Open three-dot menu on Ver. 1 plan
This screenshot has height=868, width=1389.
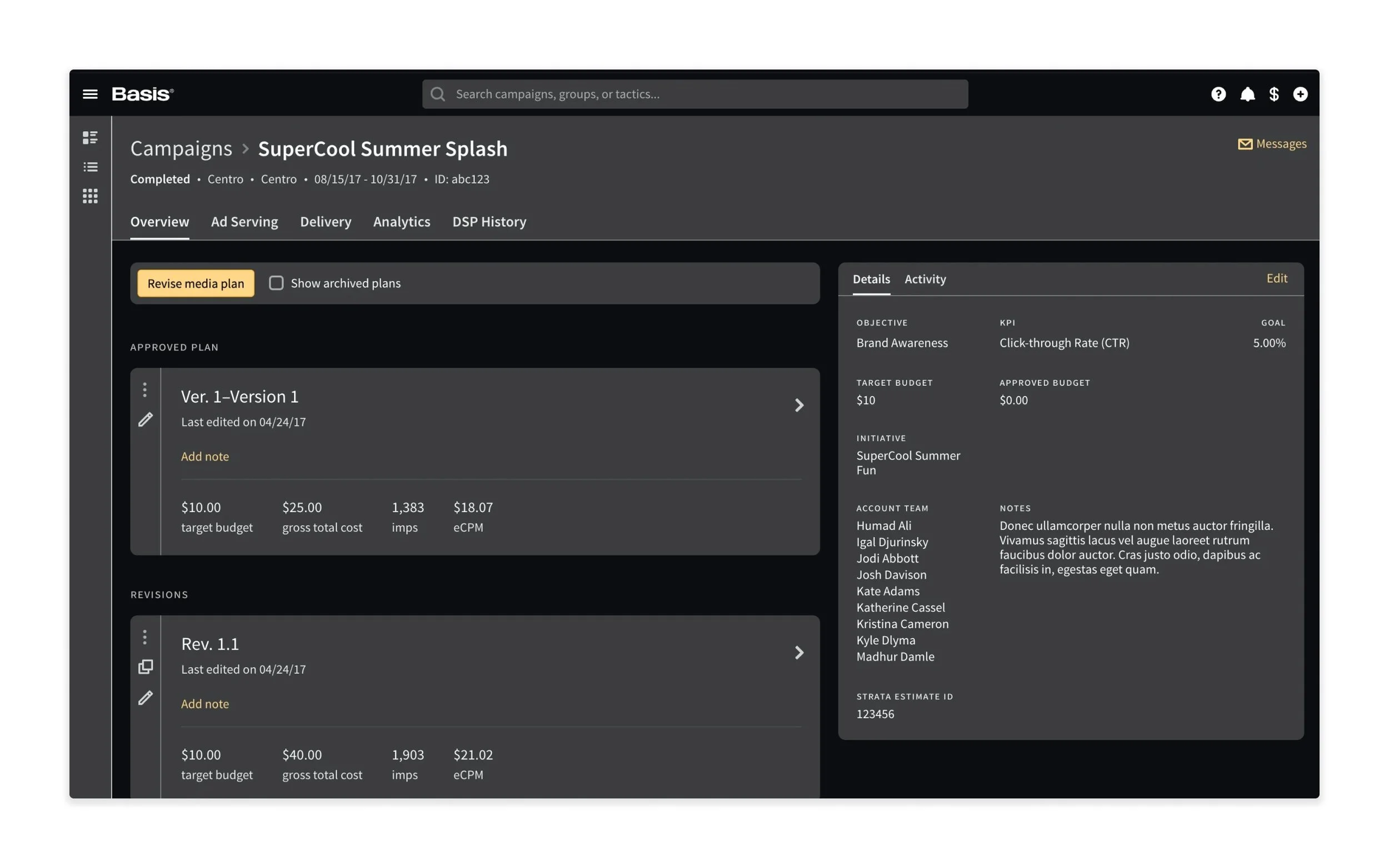pos(144,390)
